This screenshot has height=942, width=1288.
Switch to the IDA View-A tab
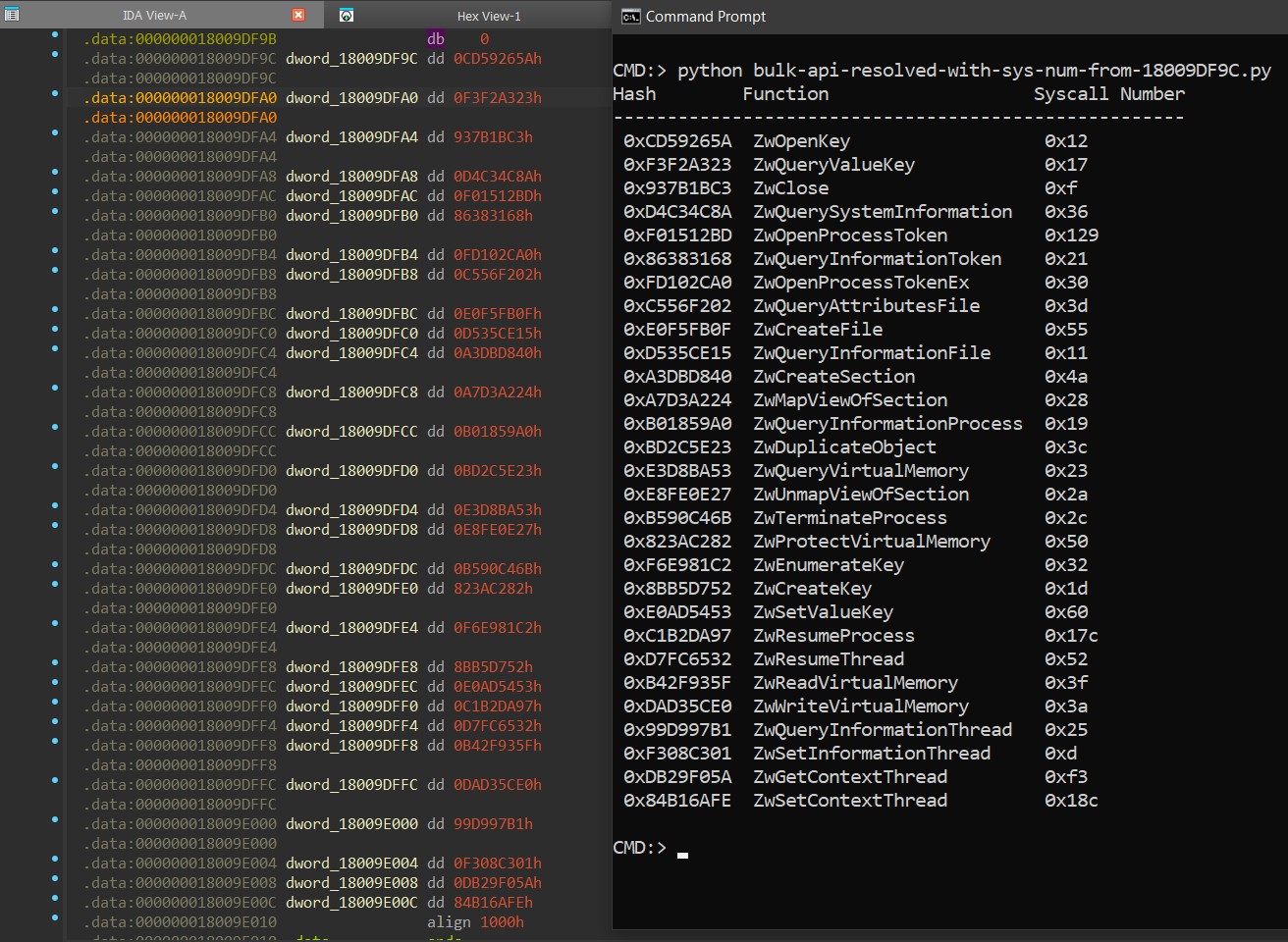[x=154, y=15]
